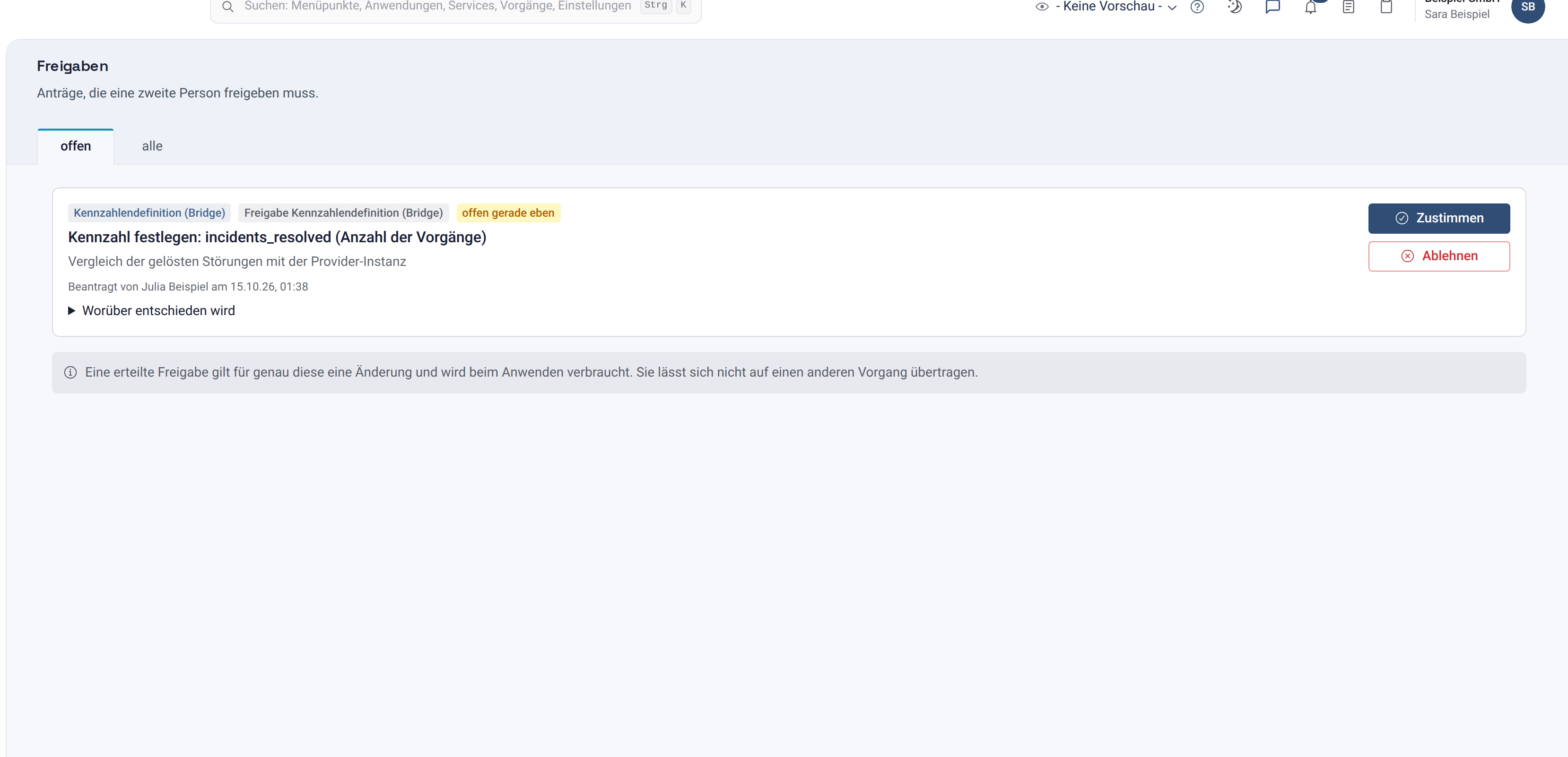Click the Freigabe Kennzahlendefinition (Bridge) tag

coord(343,212)
